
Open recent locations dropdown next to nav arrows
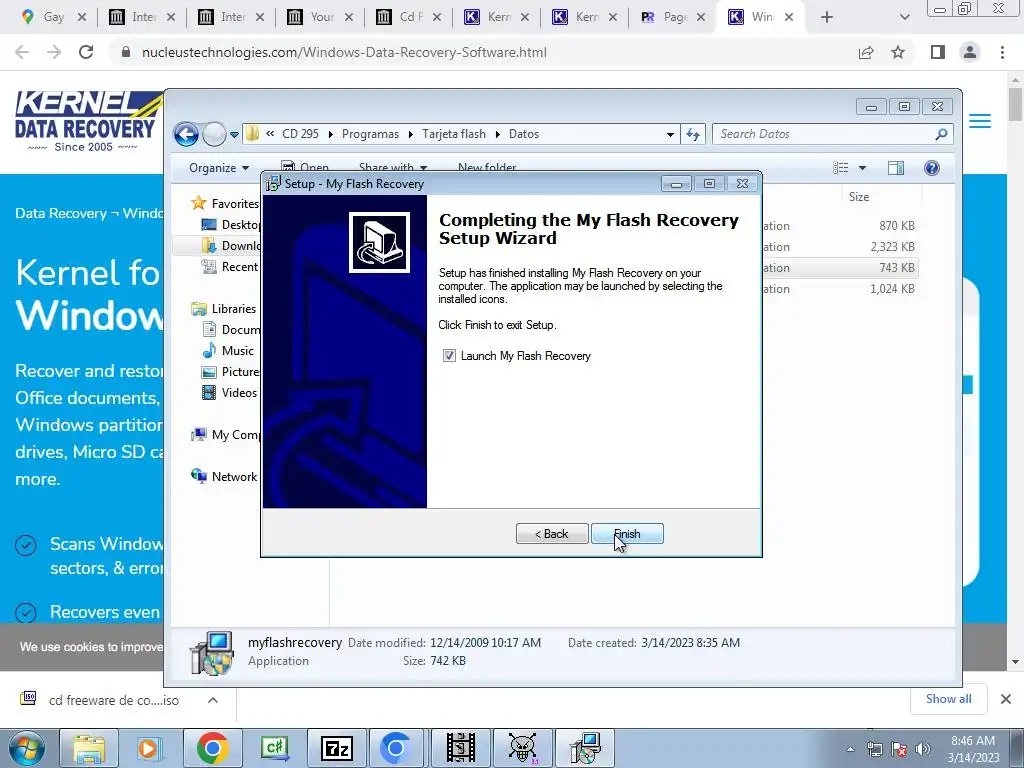pyautogui.click(x=234, y=135)
